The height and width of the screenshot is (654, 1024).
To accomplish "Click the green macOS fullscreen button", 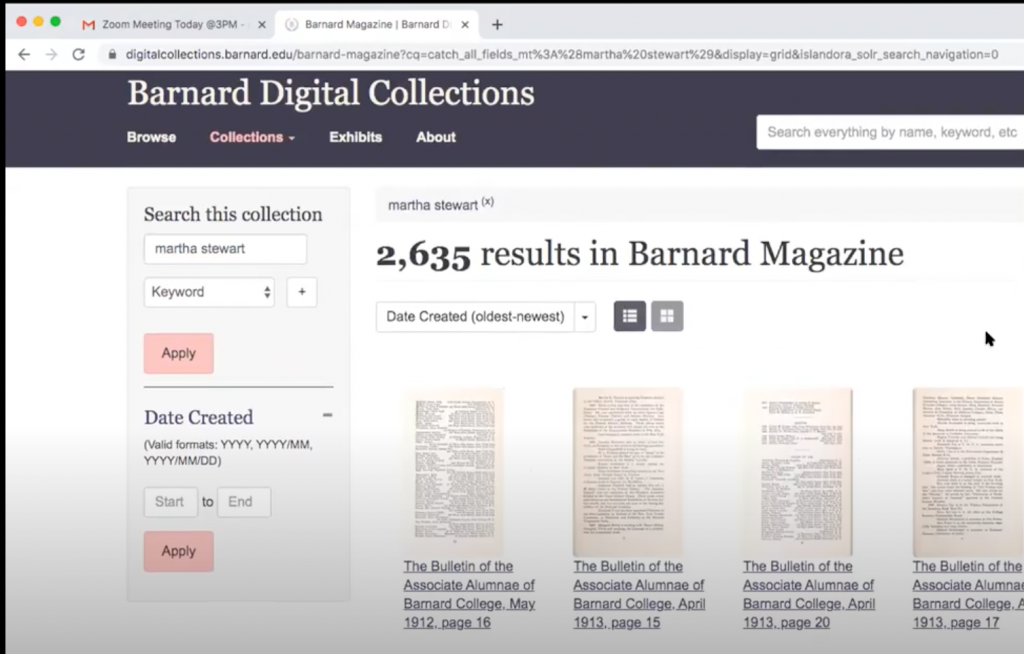I will 56,22.
